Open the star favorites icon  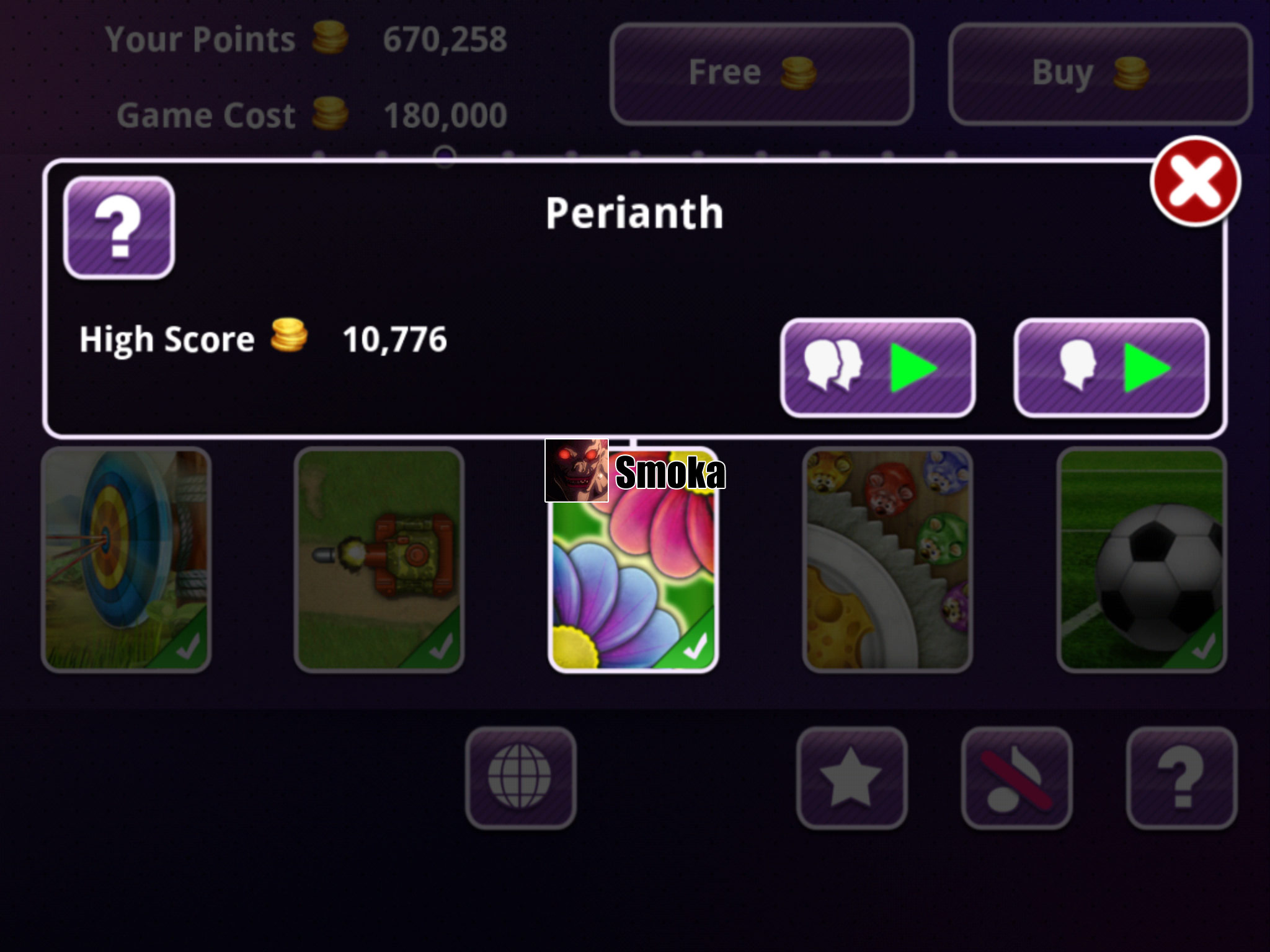pyautogui.click(x=851, y=778)
